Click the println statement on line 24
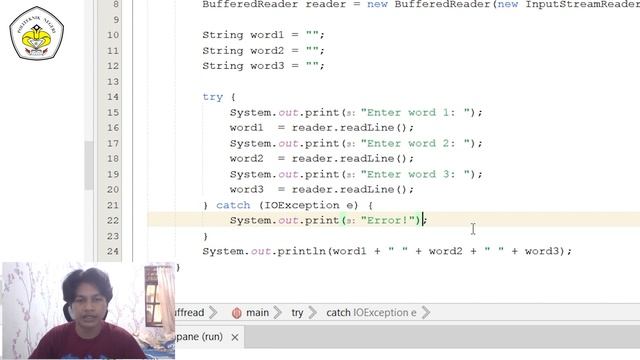 point(387,251)
